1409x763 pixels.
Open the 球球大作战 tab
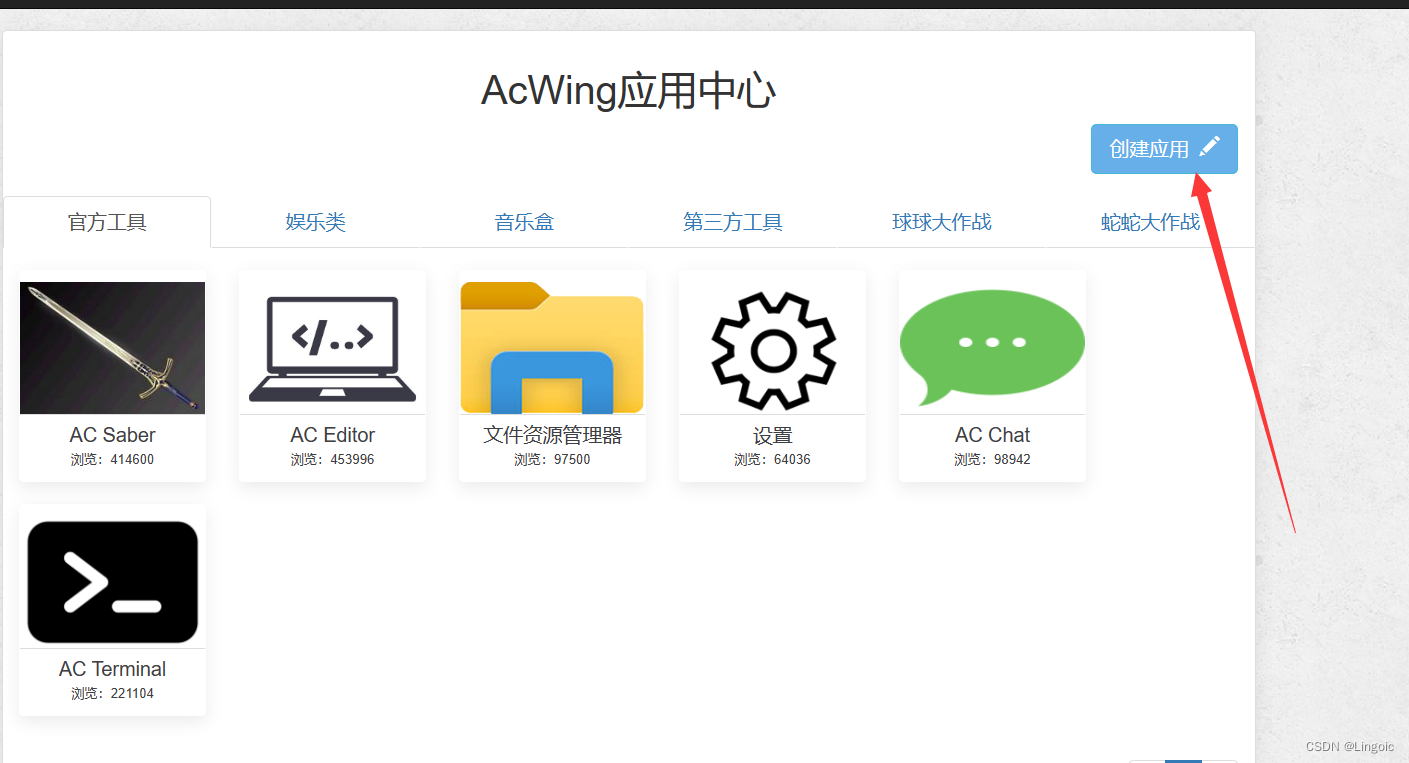(x=941, y=222)
